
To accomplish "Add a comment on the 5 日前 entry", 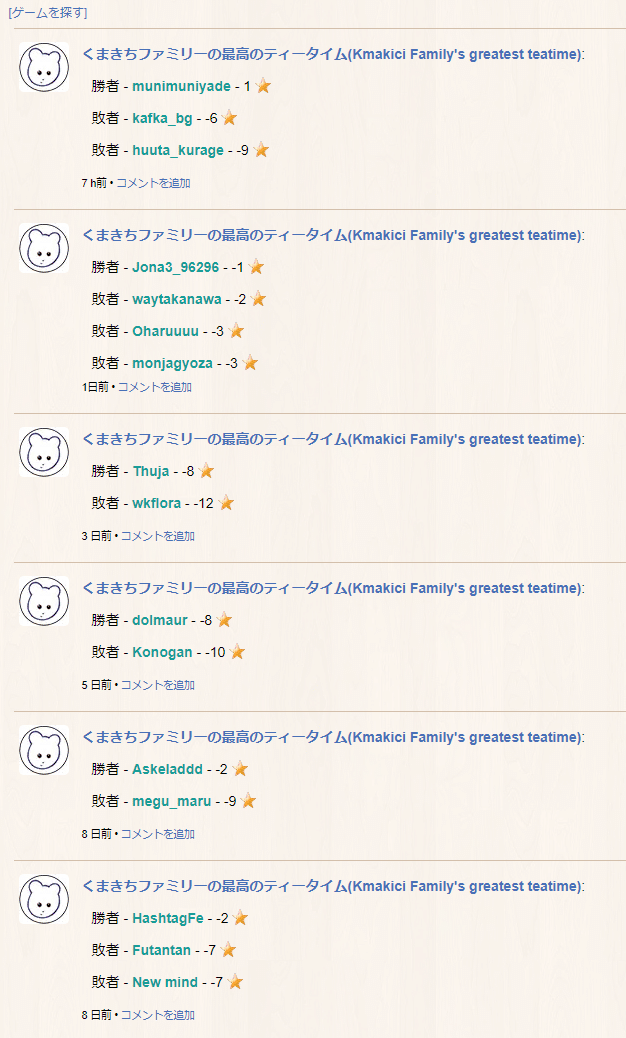I will pos(158,685).
